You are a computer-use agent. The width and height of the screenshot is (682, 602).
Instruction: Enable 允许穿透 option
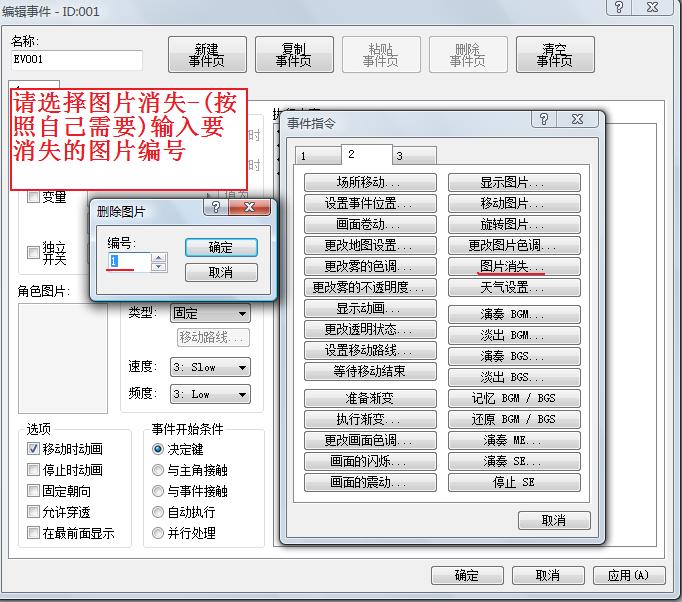pos(33,512)
